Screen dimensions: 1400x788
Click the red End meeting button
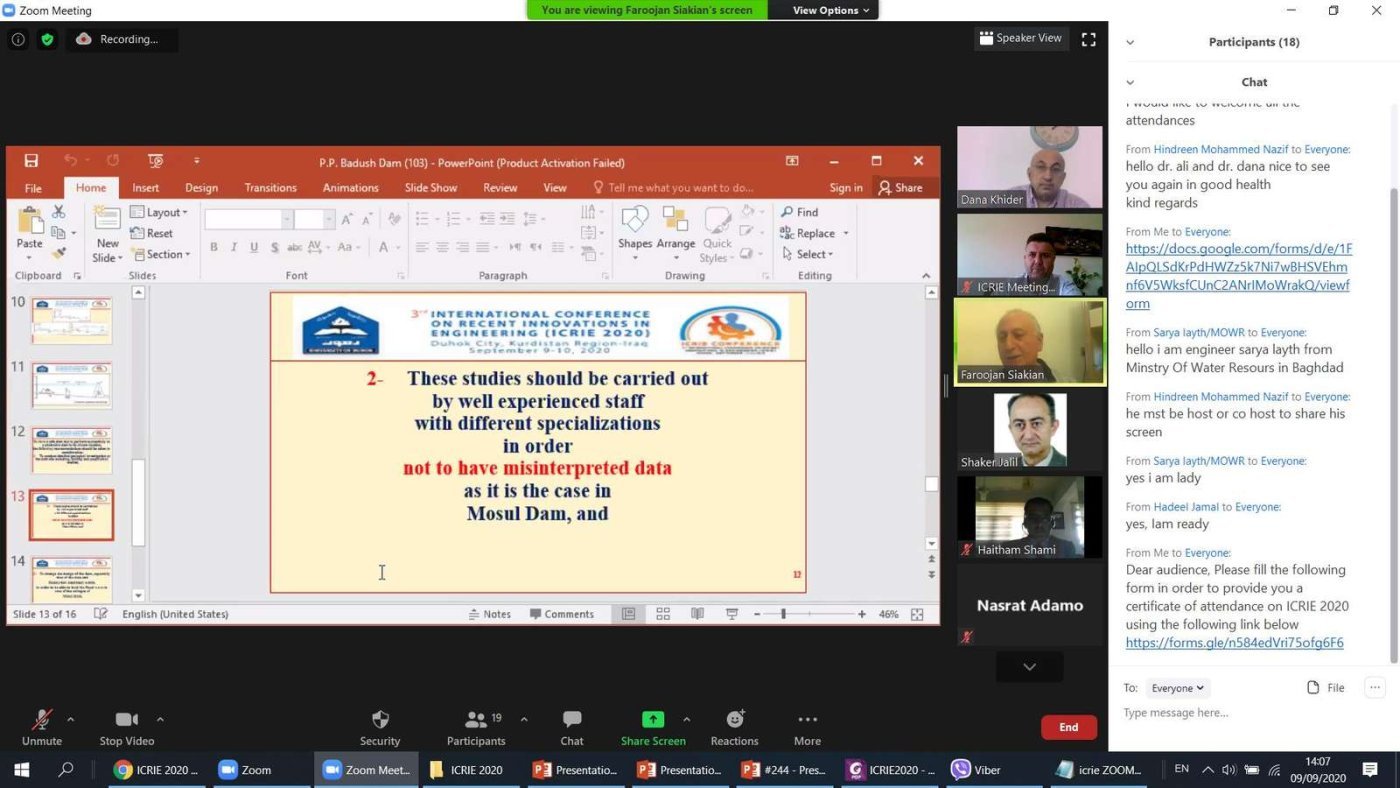pos(1068,727)
